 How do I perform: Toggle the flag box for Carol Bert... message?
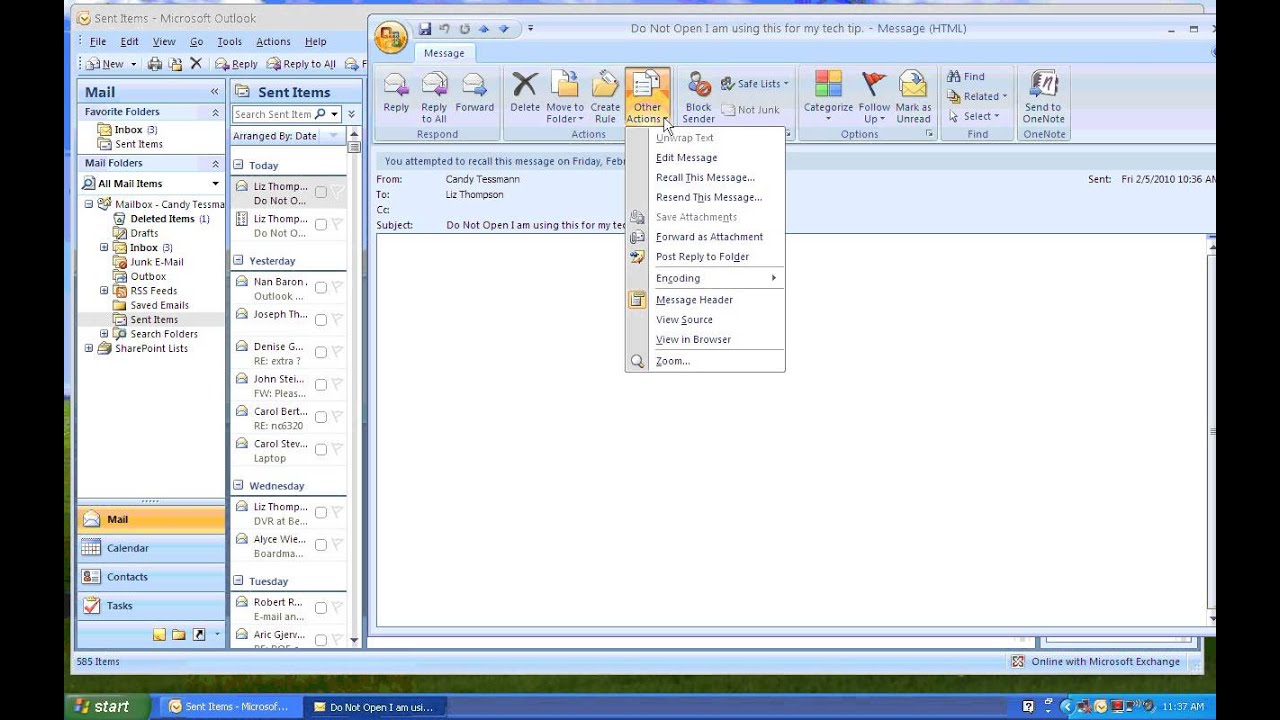[x=321, y=416]
